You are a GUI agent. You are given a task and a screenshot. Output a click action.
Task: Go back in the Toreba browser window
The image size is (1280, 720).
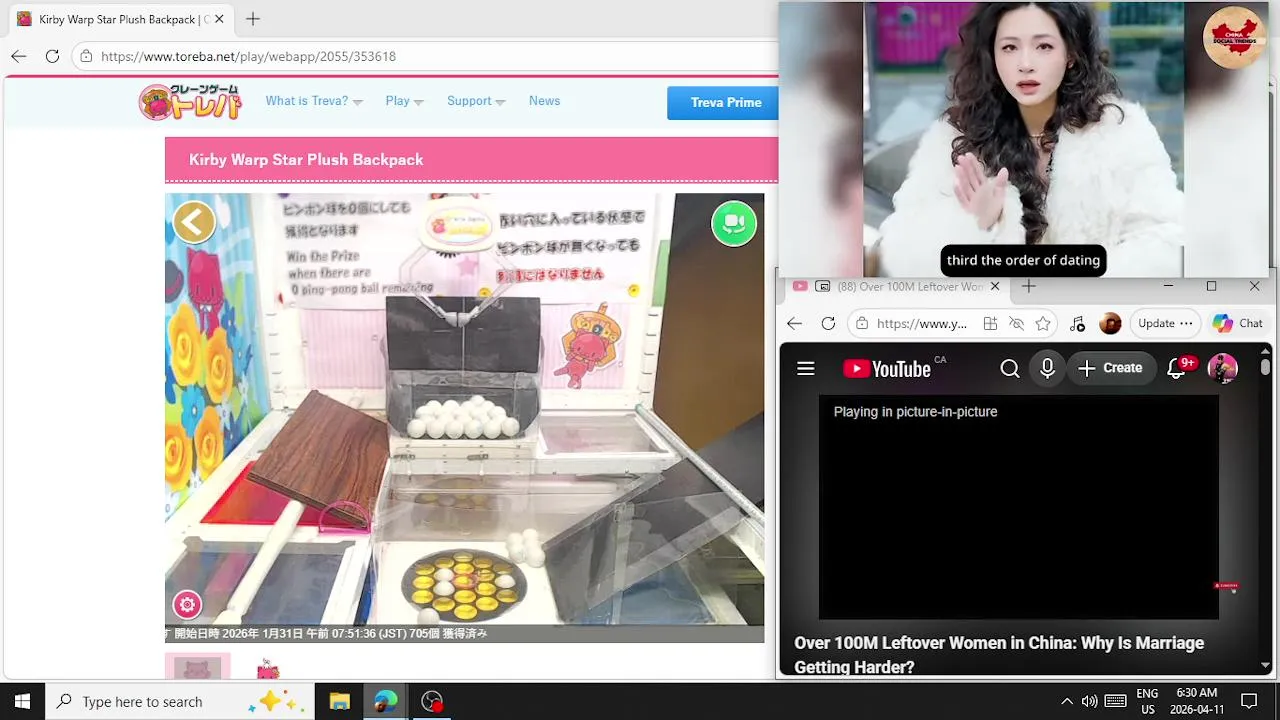19,56
